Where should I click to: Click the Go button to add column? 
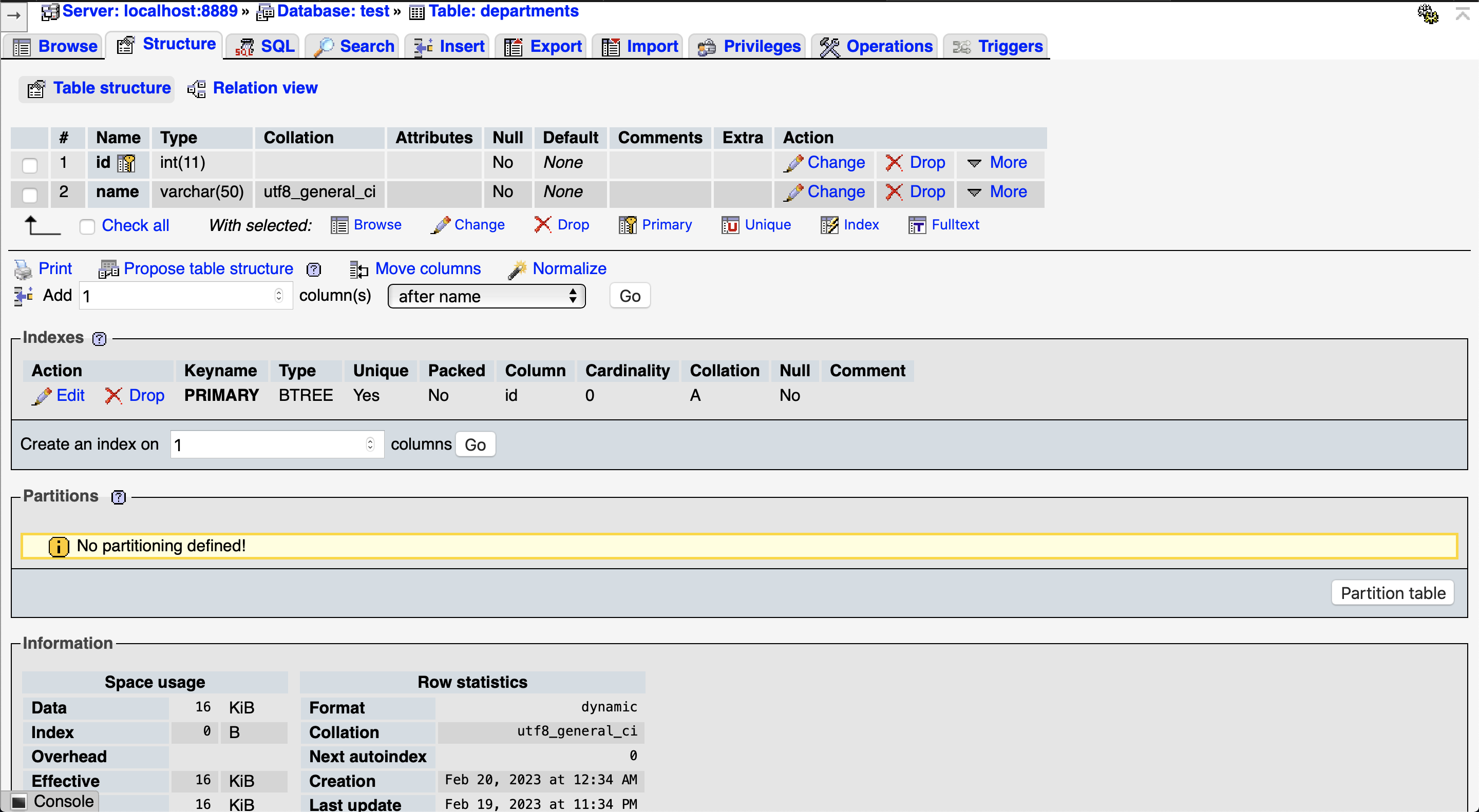(x=629, y=296)
